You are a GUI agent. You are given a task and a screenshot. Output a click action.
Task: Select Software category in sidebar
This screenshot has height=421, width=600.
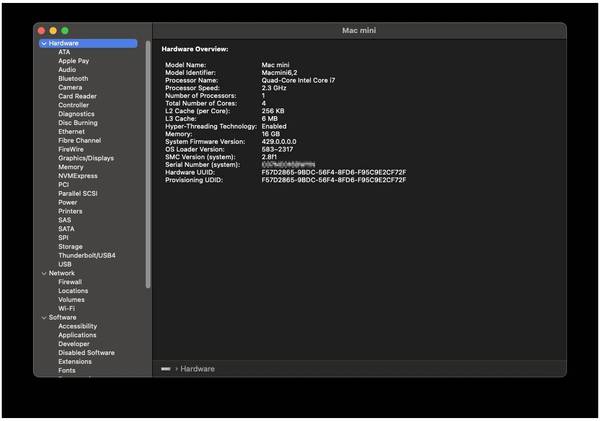click(x=62, y=318)
